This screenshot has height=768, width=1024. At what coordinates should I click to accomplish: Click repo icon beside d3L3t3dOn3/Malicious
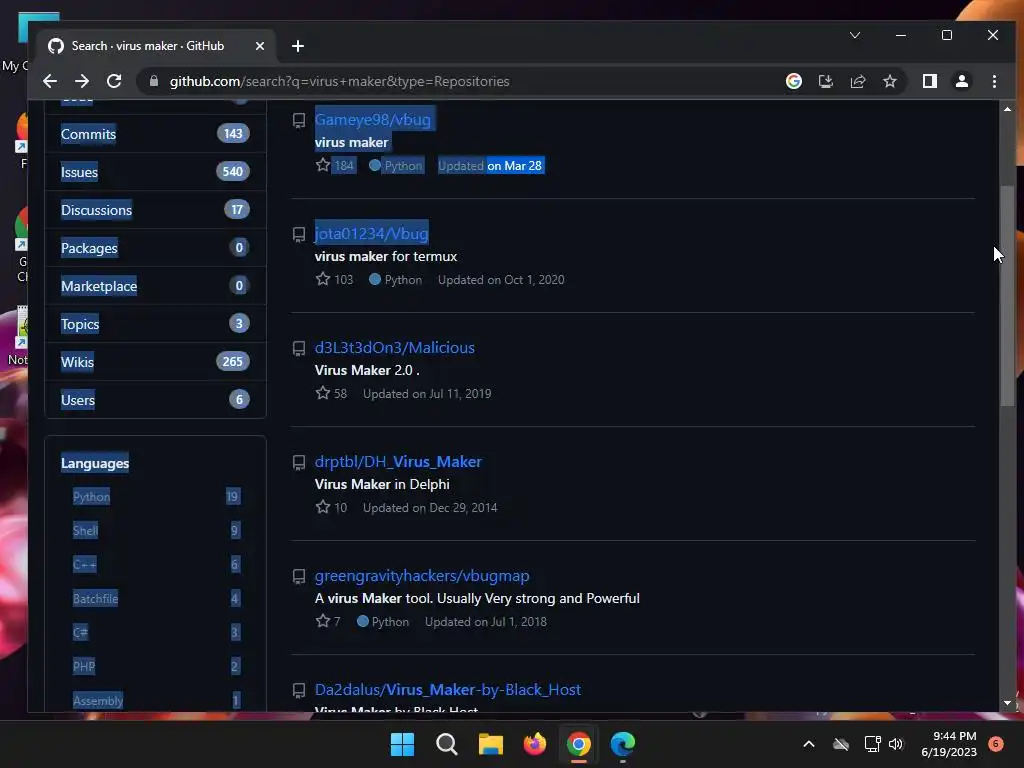[298, 349]
